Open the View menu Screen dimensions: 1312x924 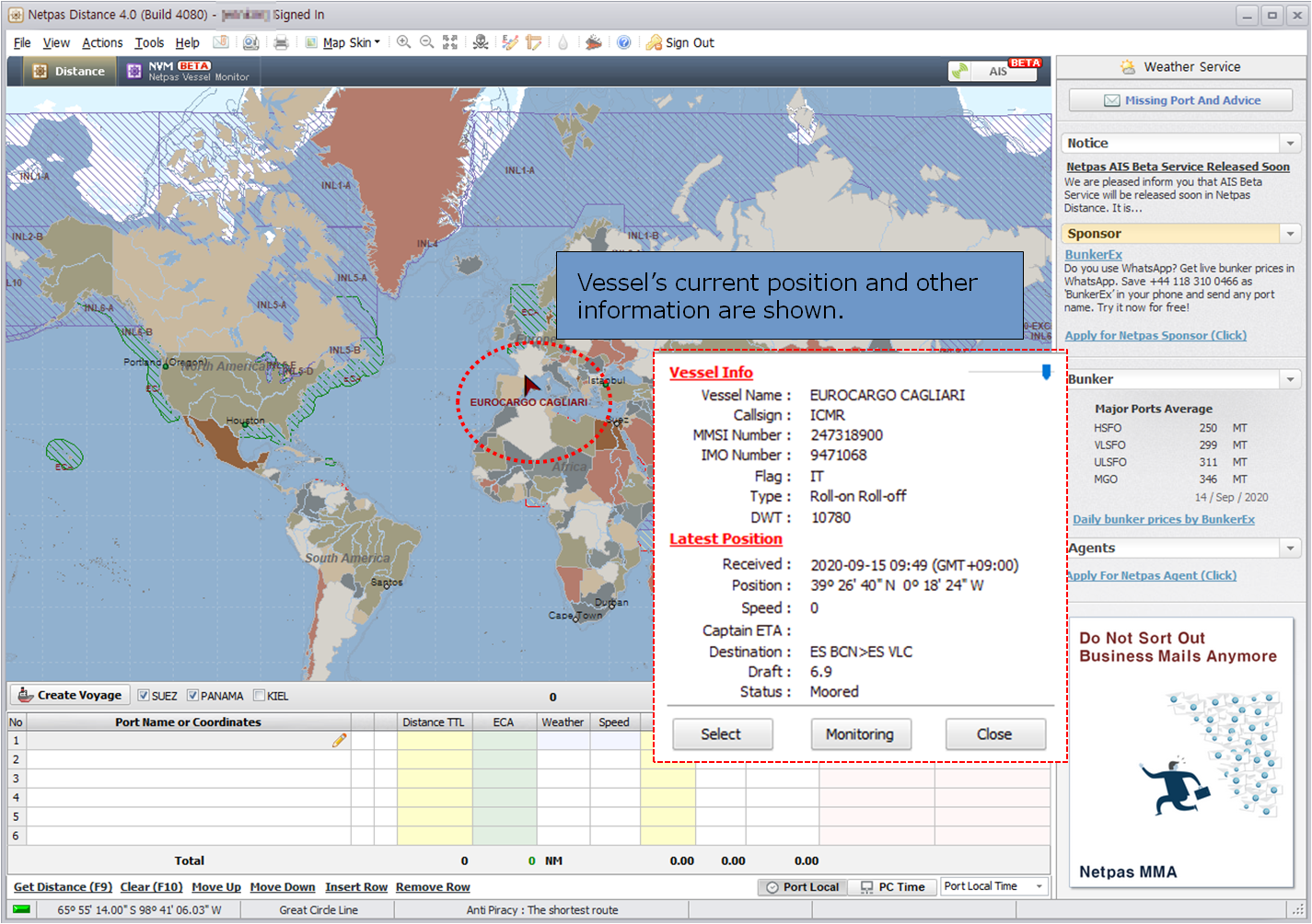(56, 42)
